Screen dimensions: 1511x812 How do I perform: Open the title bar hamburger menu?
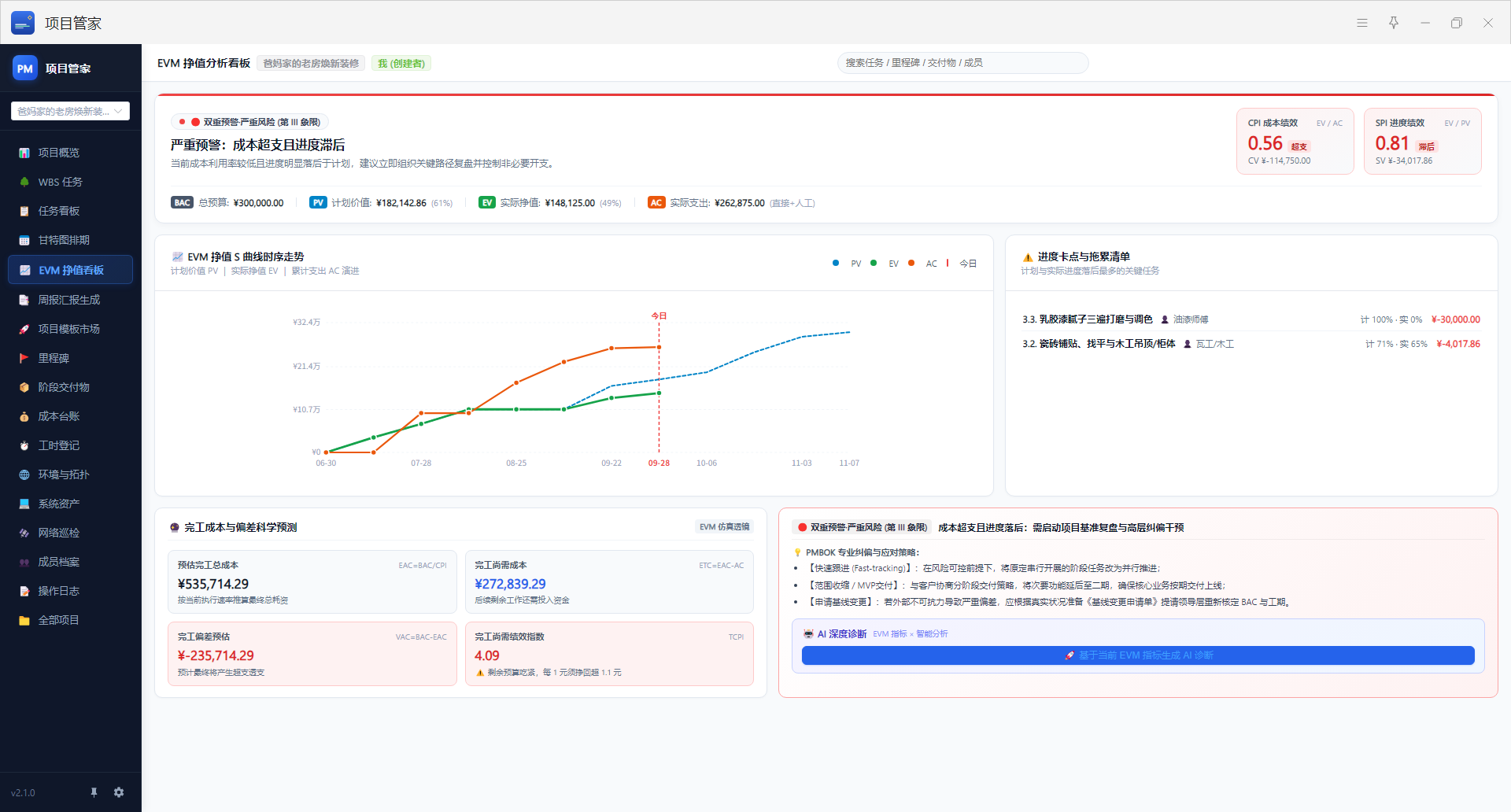click(1362, 23)
